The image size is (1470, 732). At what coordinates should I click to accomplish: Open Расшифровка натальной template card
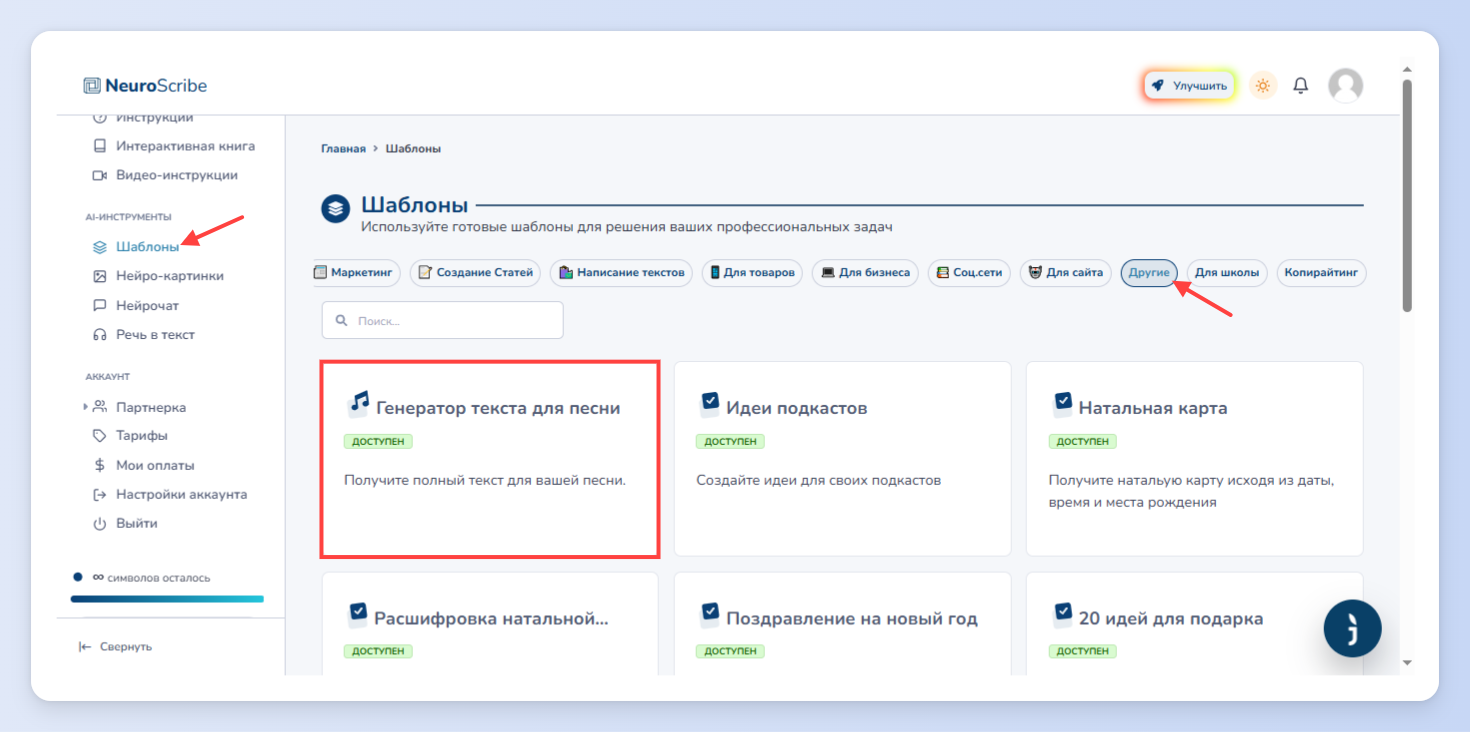(490, 623)
